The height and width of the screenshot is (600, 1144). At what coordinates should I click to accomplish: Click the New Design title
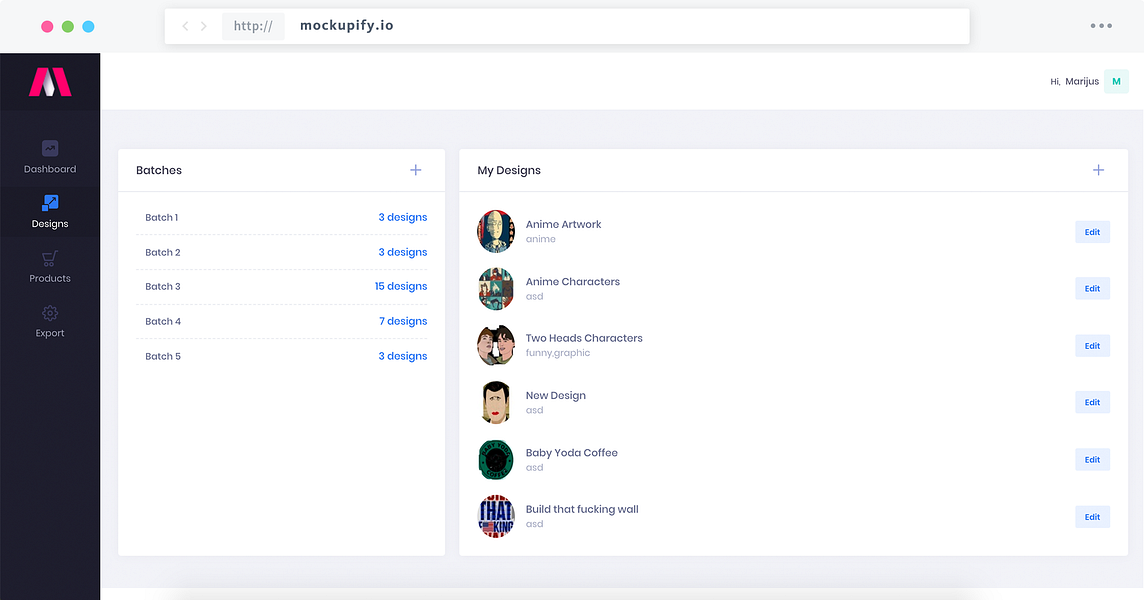click(555, 396)
